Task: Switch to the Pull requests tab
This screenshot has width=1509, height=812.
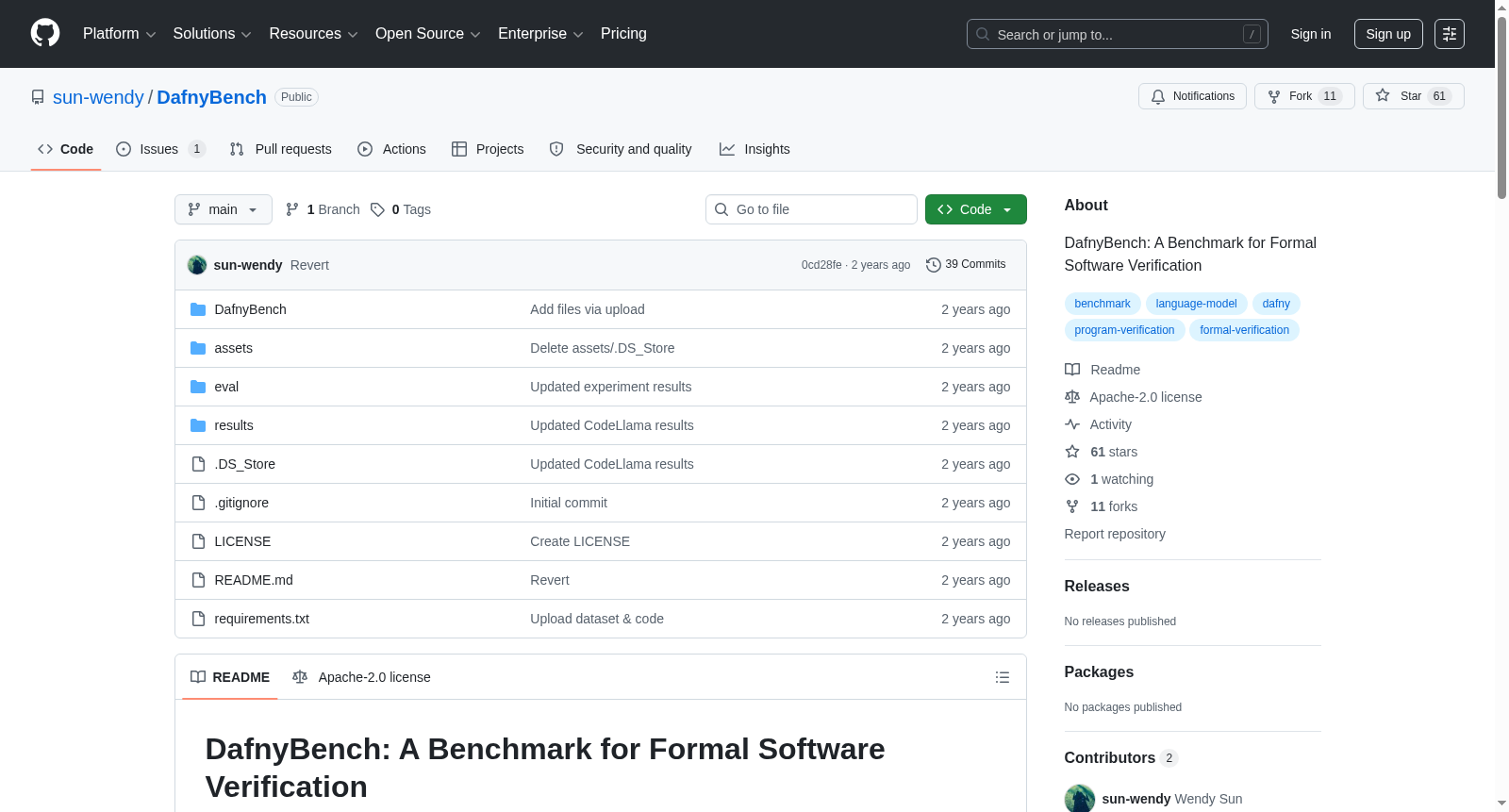Action: [x=281, y=149]
